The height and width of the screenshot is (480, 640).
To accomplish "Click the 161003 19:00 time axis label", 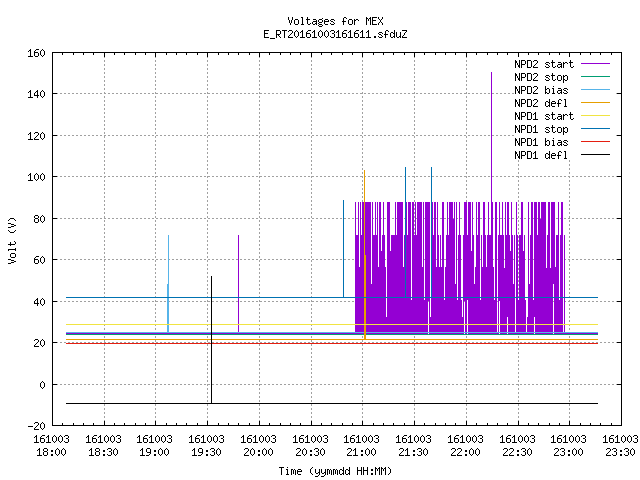I will pos(154,446).
